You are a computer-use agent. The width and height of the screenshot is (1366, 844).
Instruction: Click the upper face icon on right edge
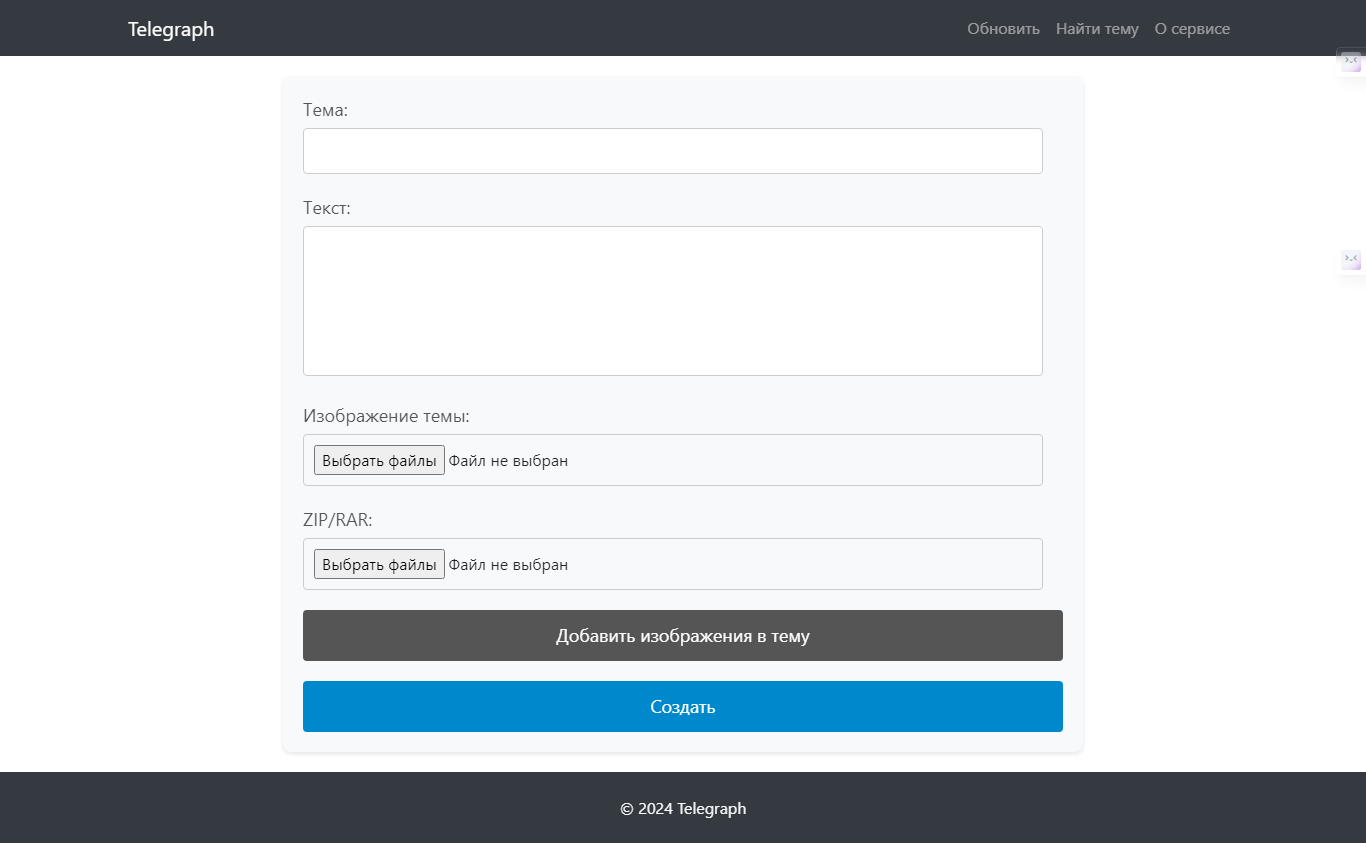(x=1351, y=62)
